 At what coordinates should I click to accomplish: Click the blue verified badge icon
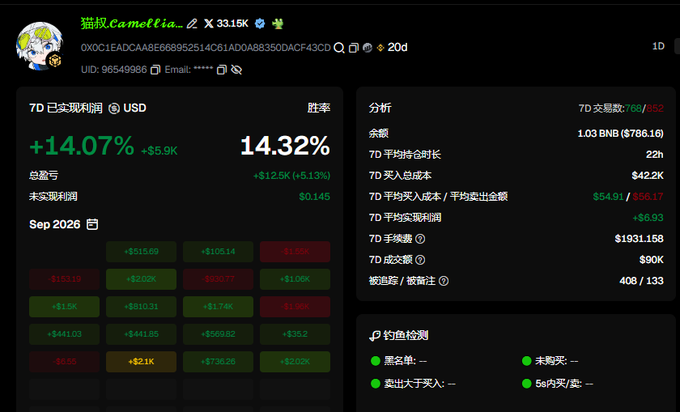pyautogui.click(x=260, y=23)
